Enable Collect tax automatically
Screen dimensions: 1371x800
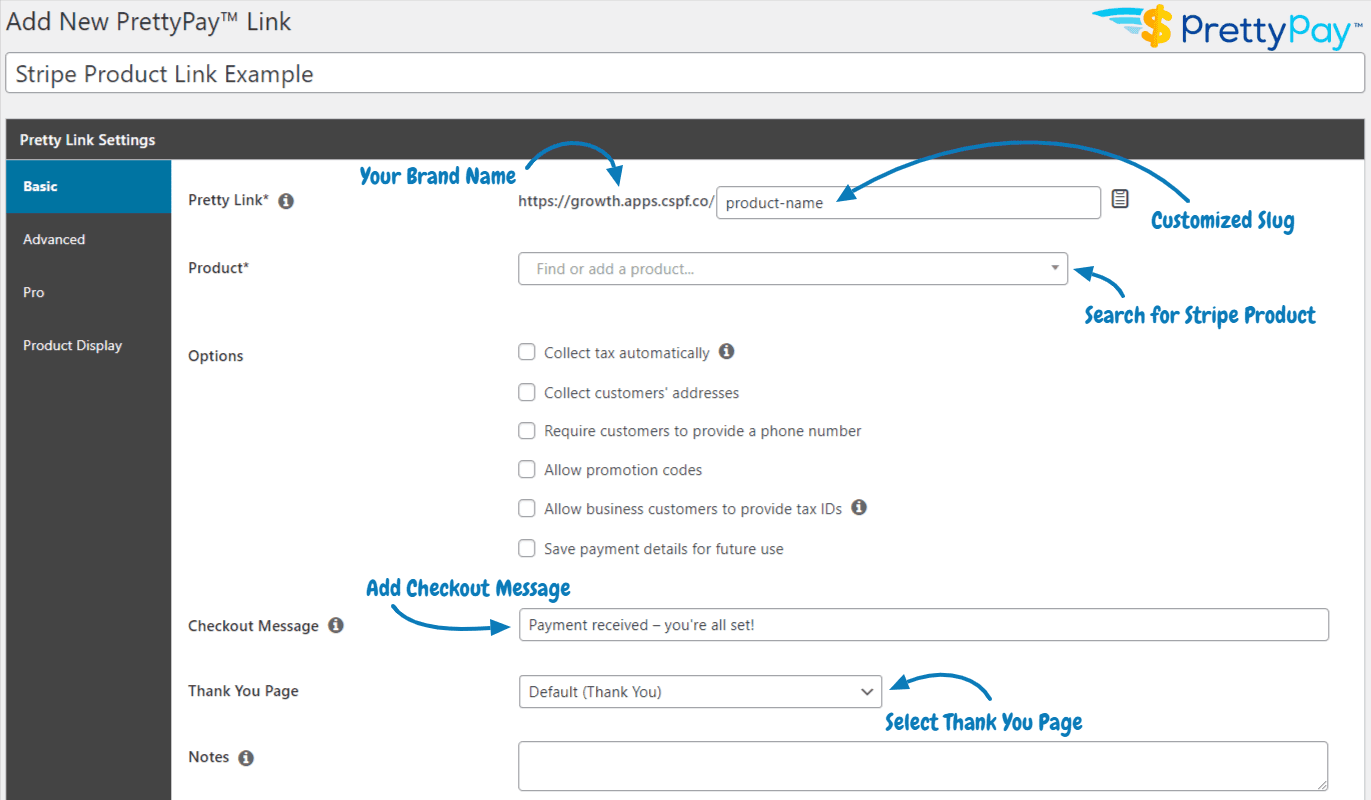pos(527,352)
